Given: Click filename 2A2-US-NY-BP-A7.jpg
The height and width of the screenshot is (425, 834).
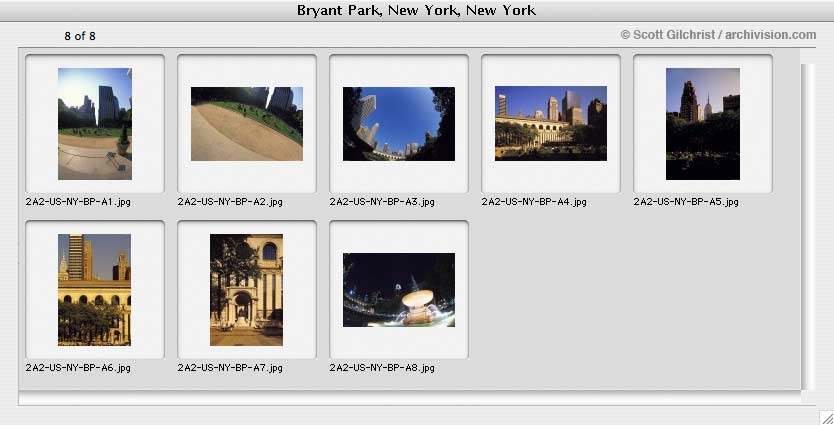Looking at the screenshot, I should (230, 368).
